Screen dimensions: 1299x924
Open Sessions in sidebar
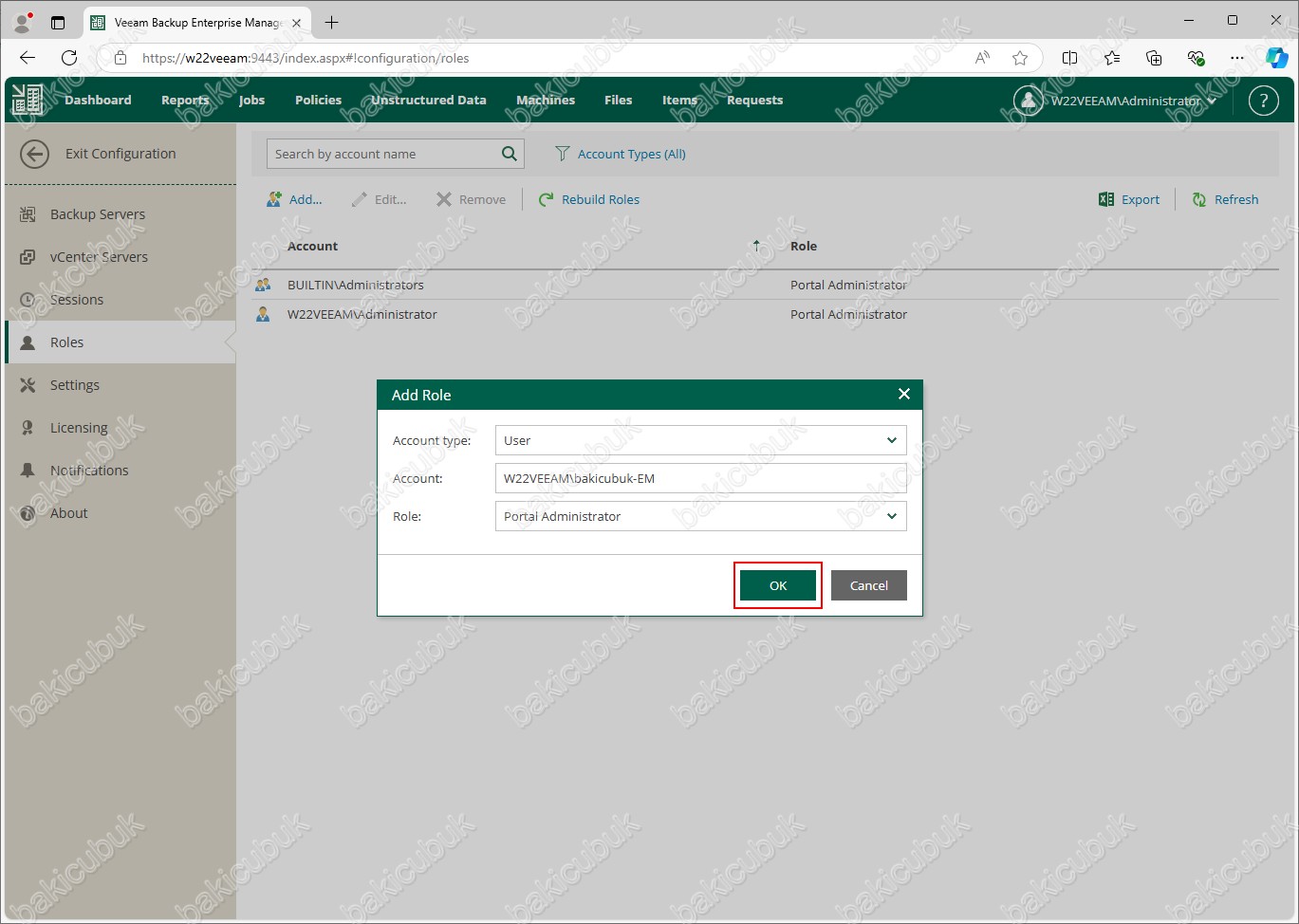click(x=121, y=300)
